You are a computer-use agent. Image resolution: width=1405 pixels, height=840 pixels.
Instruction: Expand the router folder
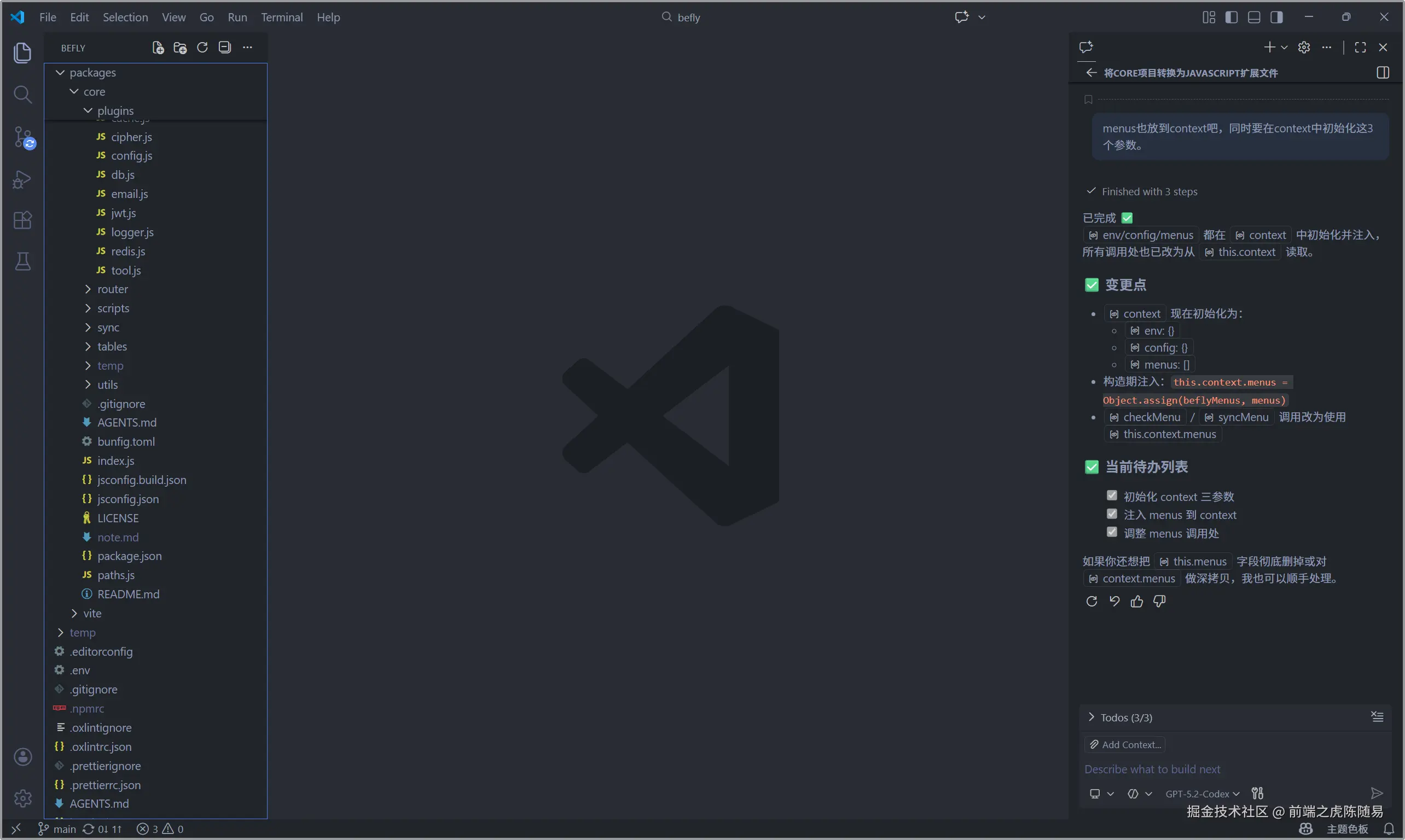pos(112,289)
